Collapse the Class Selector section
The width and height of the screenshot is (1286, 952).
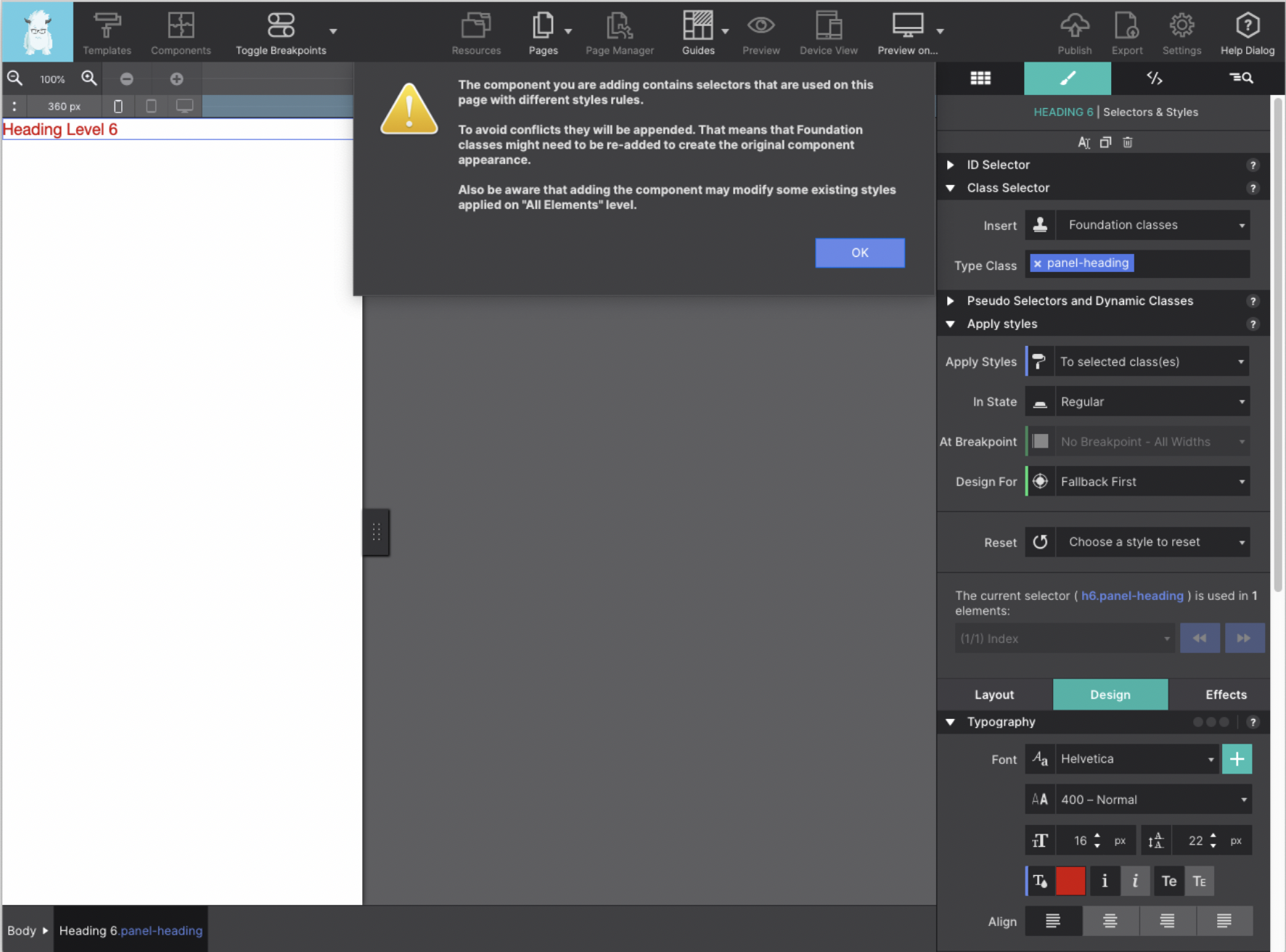point(951,188)
